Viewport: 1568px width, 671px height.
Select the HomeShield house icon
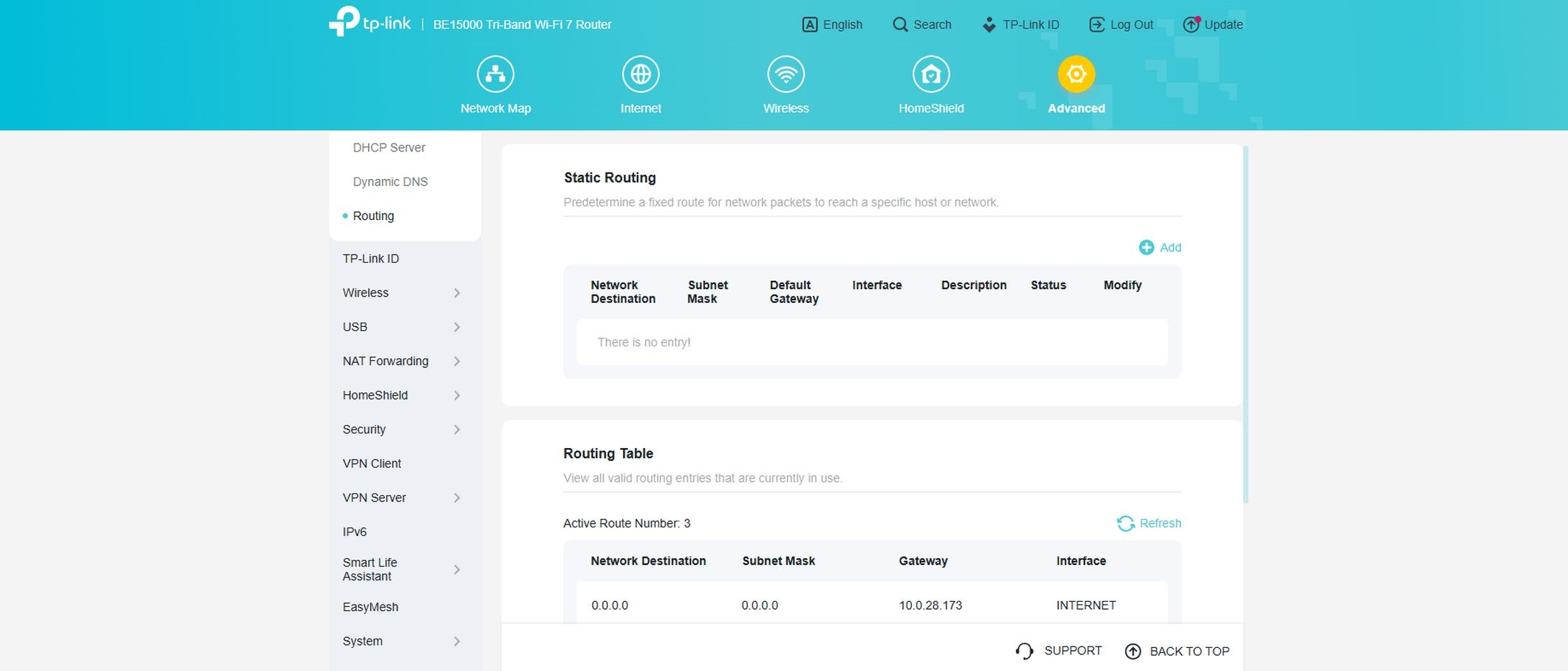(931, 74)
